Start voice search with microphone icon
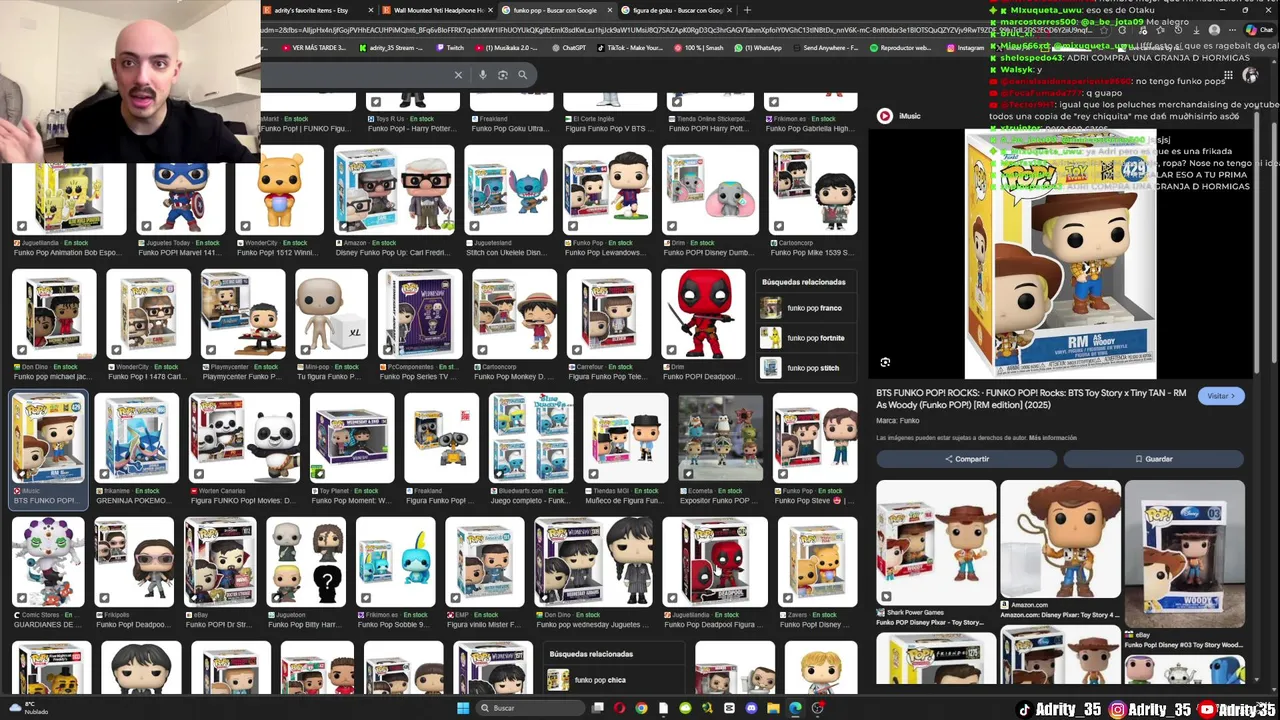The height and width of the screenshot is (720, 1280). click(483, 75)
